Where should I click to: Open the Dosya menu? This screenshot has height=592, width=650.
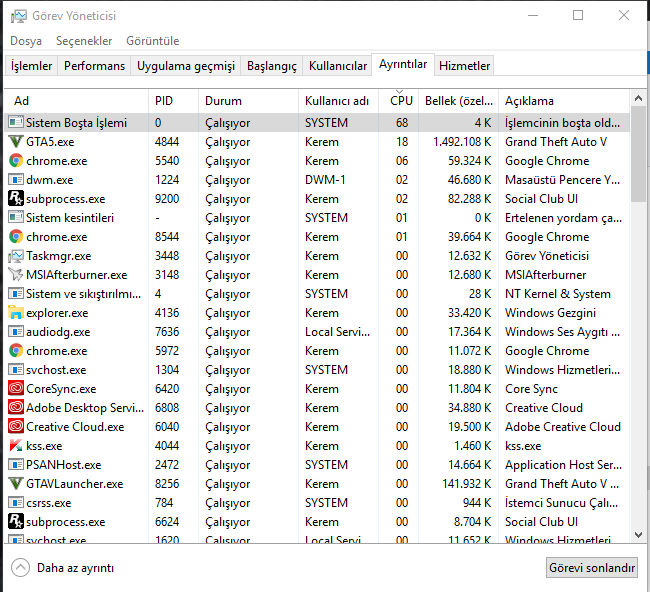26,41
